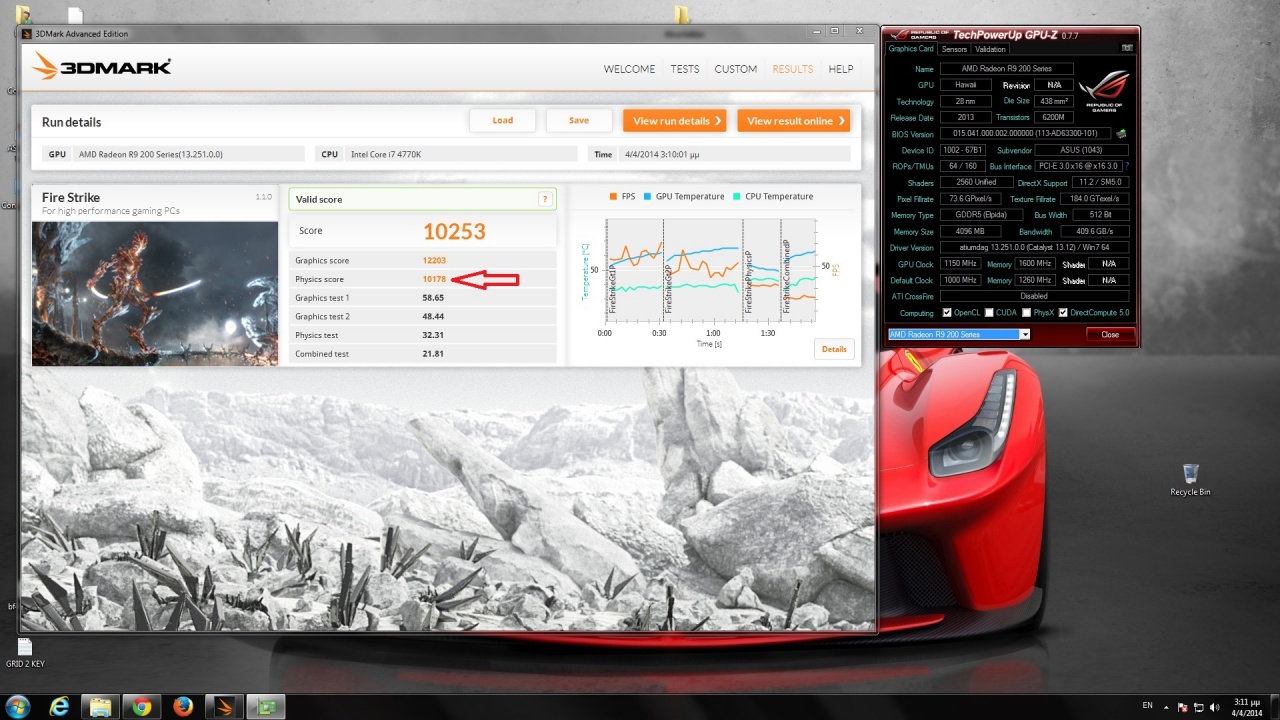Click the ROG logo in GPU-Z window
Screen dimensions: 1280x720
tap(1105, 90)
